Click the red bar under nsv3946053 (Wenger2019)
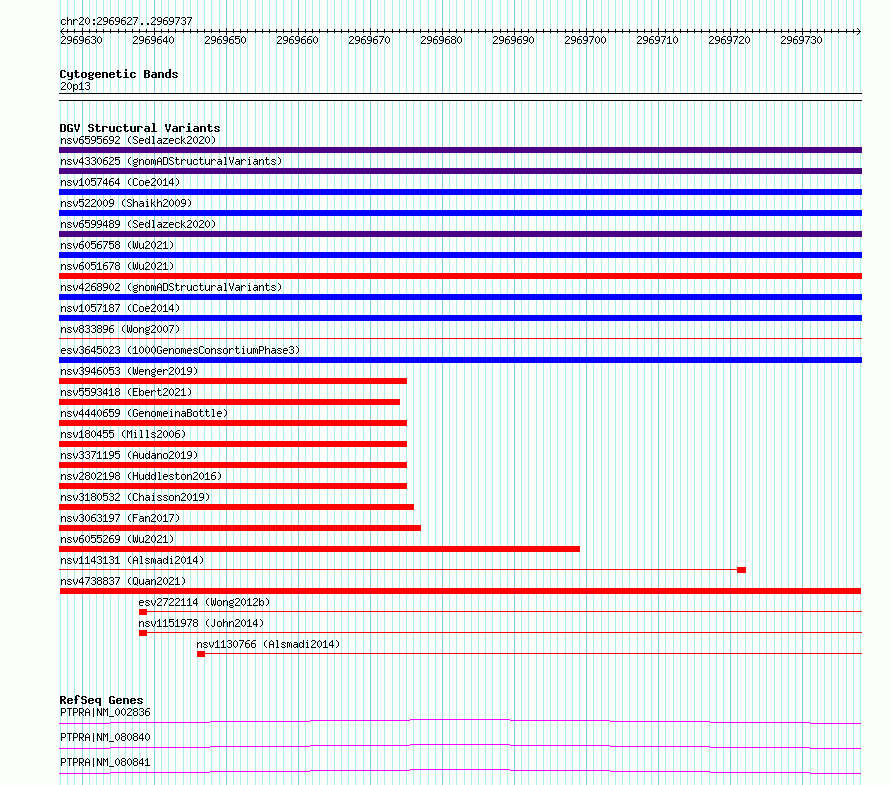The width and height of the screenshot is (890, 785). [x=233, y=381]
